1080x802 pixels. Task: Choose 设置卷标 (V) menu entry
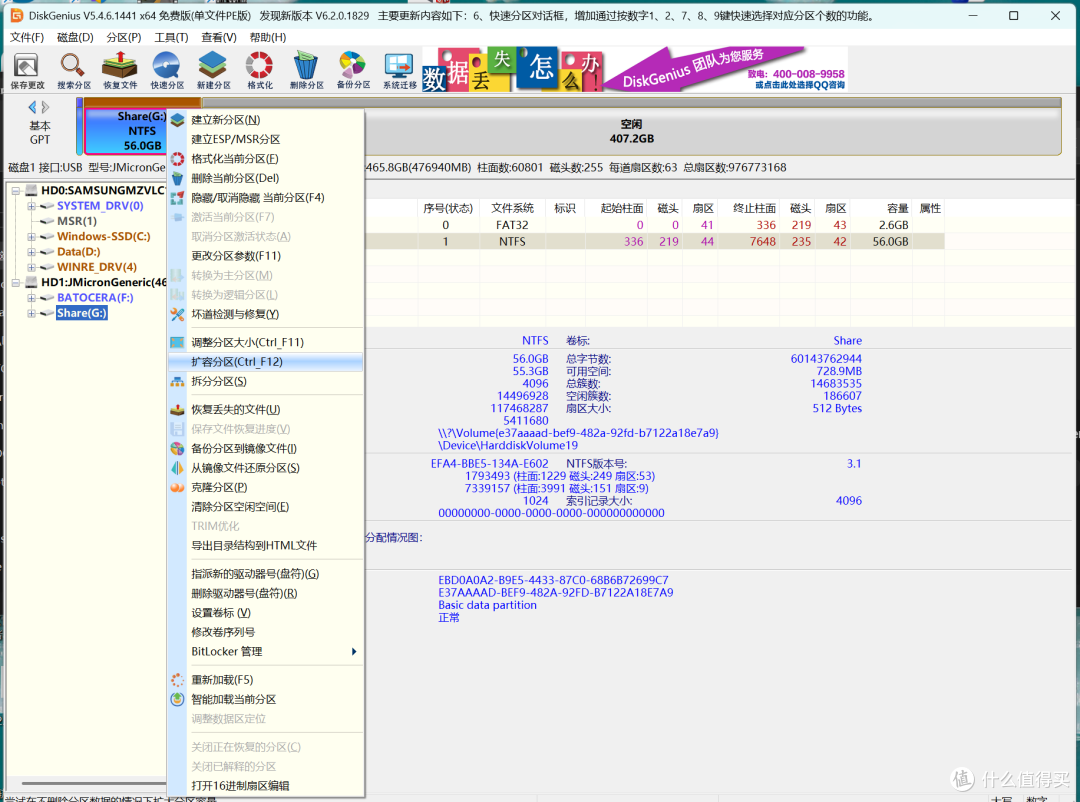[x=266, y=613]
